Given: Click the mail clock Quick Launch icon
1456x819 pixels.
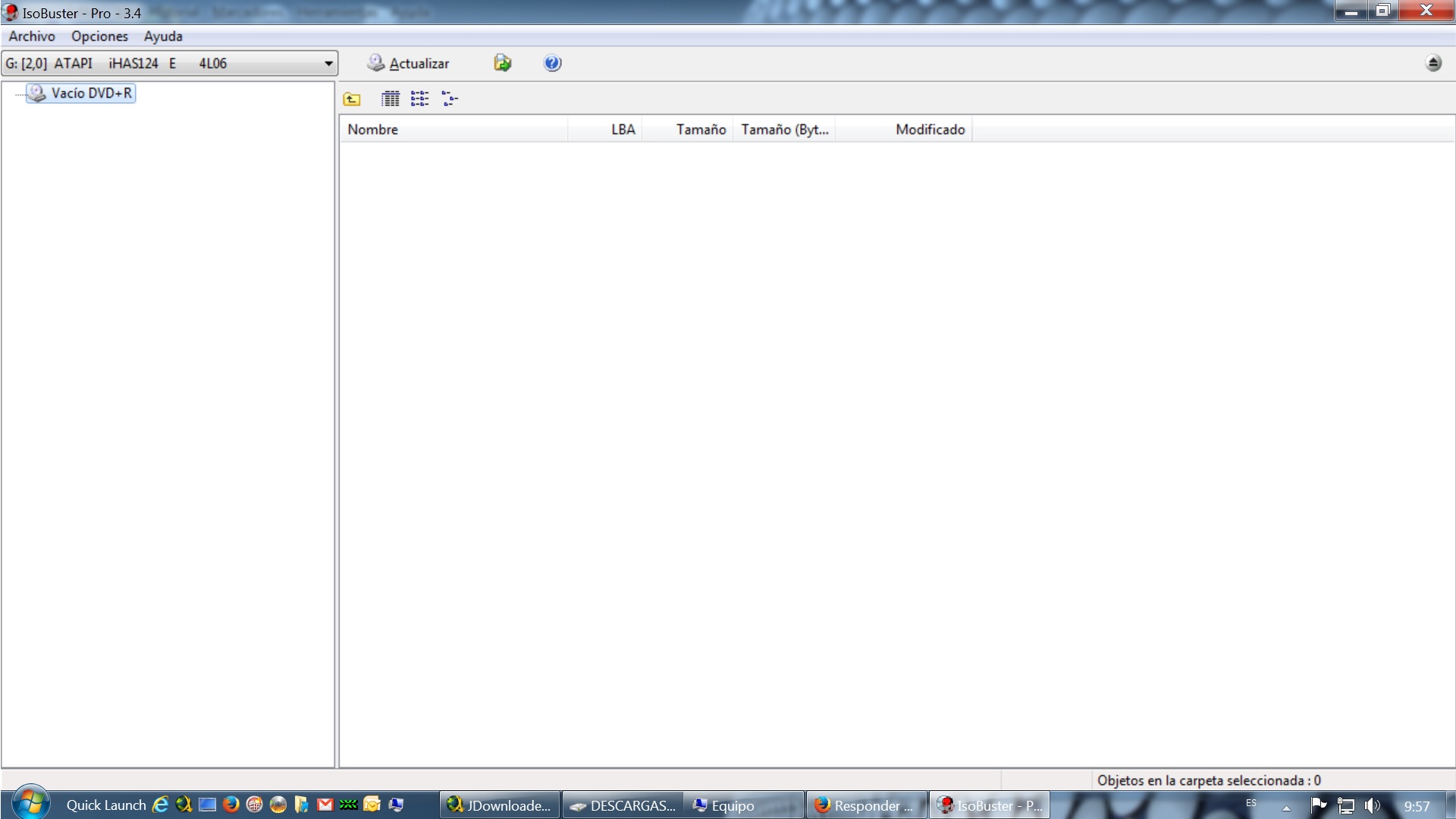Looking at the screenshot, I should point(372,805).
